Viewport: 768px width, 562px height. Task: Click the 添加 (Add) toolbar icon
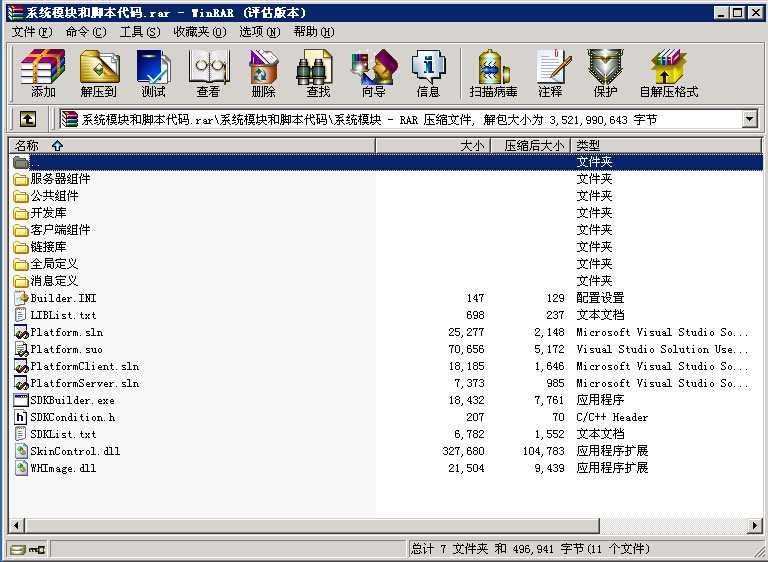pyautogui.click(x=43, y=73)
